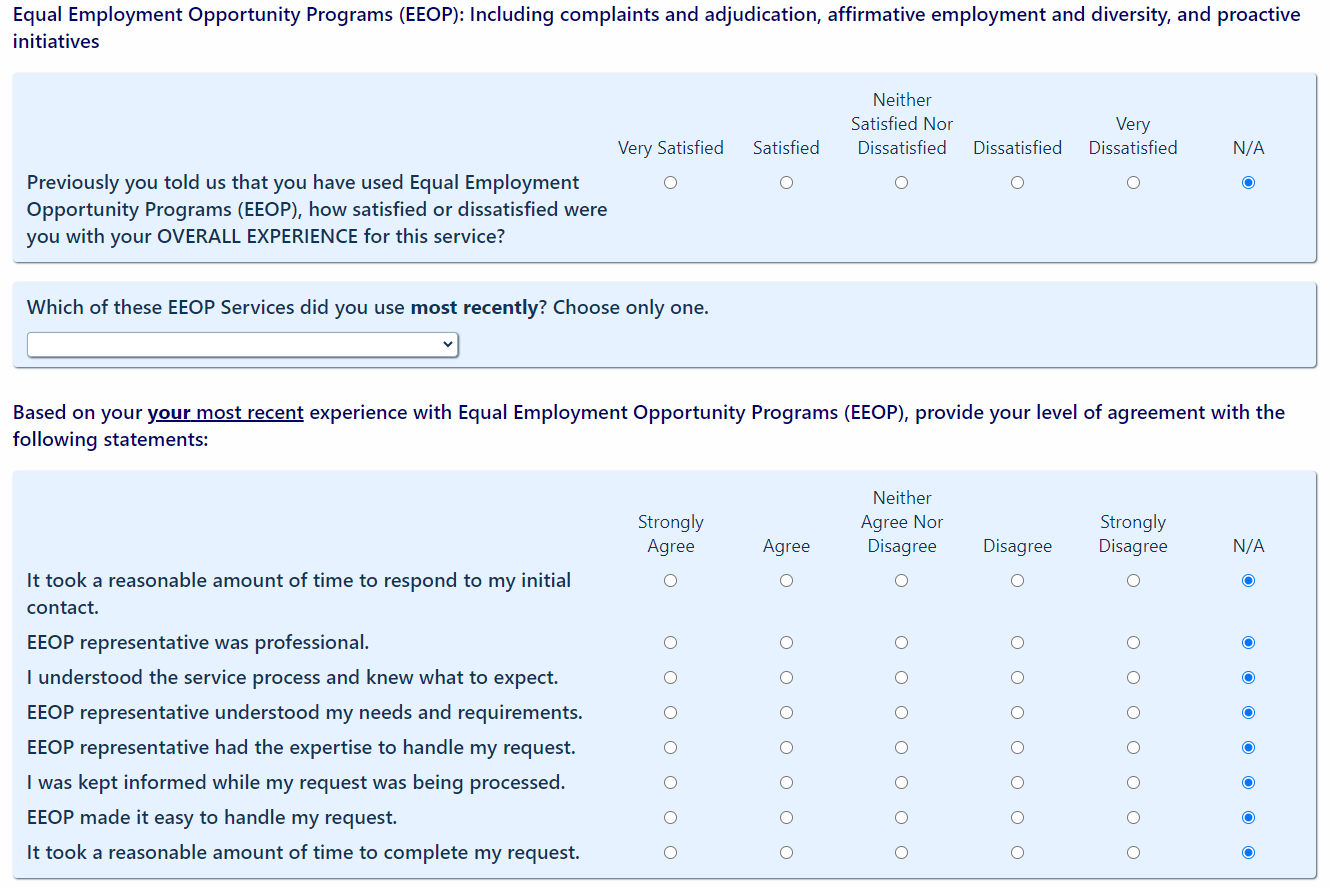1330x888 pixels.
Task: Mark Strongly Disagree for representative had expertise
Action: pyautogui.click(x=1133, y=748)
